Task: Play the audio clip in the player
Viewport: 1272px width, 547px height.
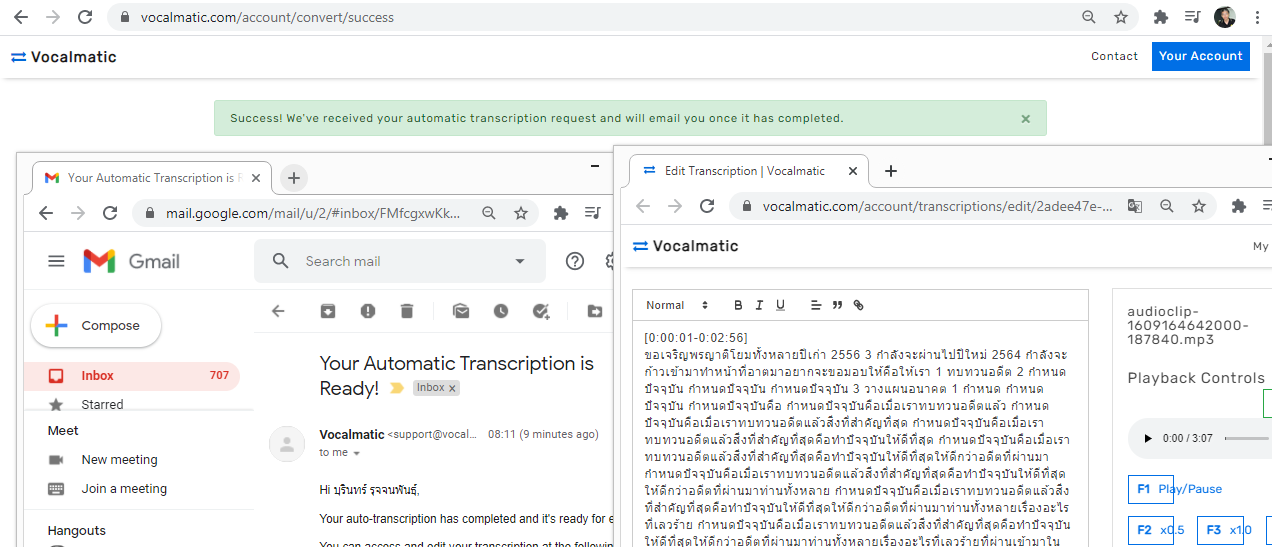Action: (x=1148, y=438)
